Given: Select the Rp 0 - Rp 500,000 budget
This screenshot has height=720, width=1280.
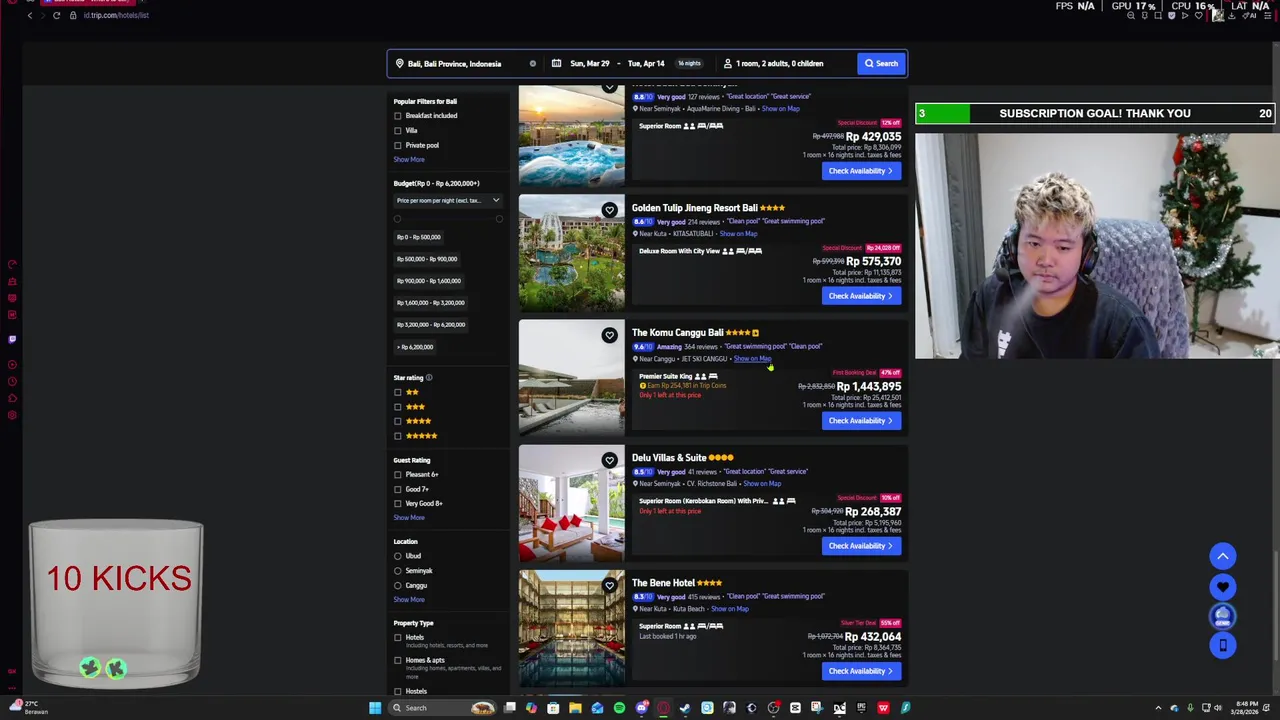Looking at the screenshot, I should click(x=419, y=237).
